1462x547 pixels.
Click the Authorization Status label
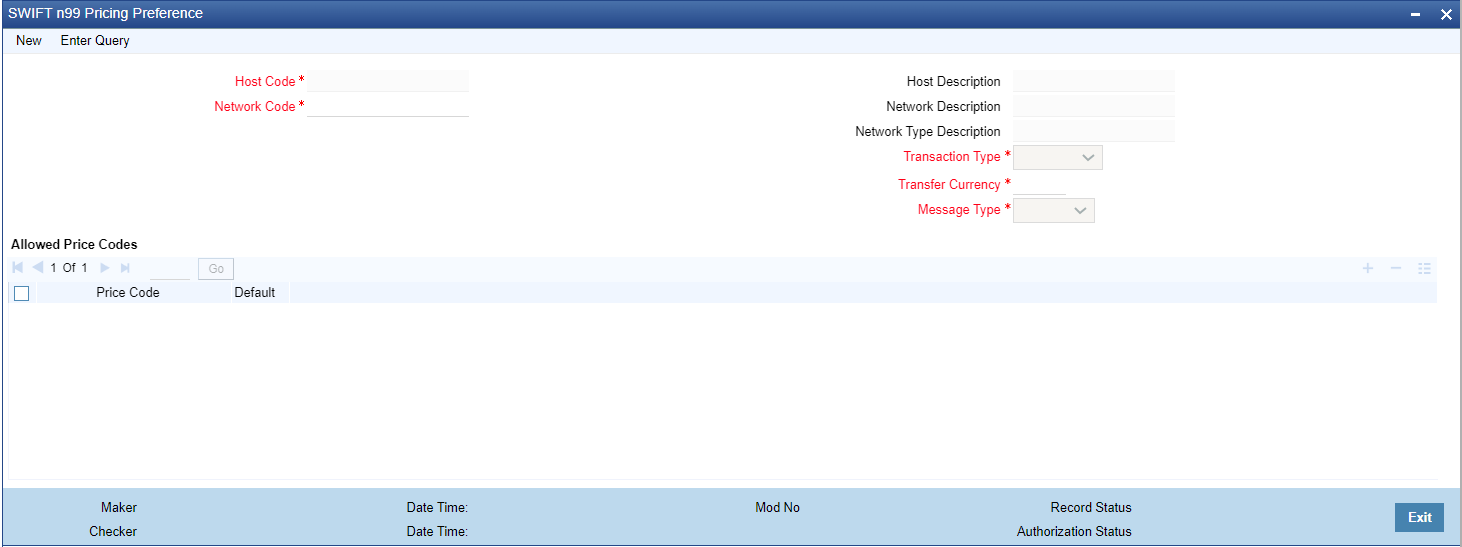[1074, 532]
